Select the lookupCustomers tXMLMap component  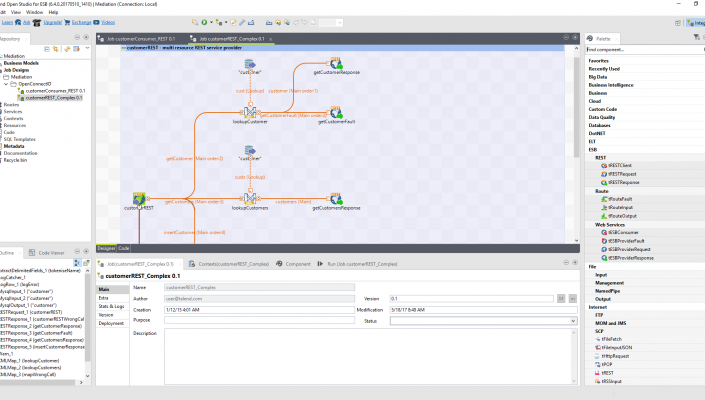250,198
